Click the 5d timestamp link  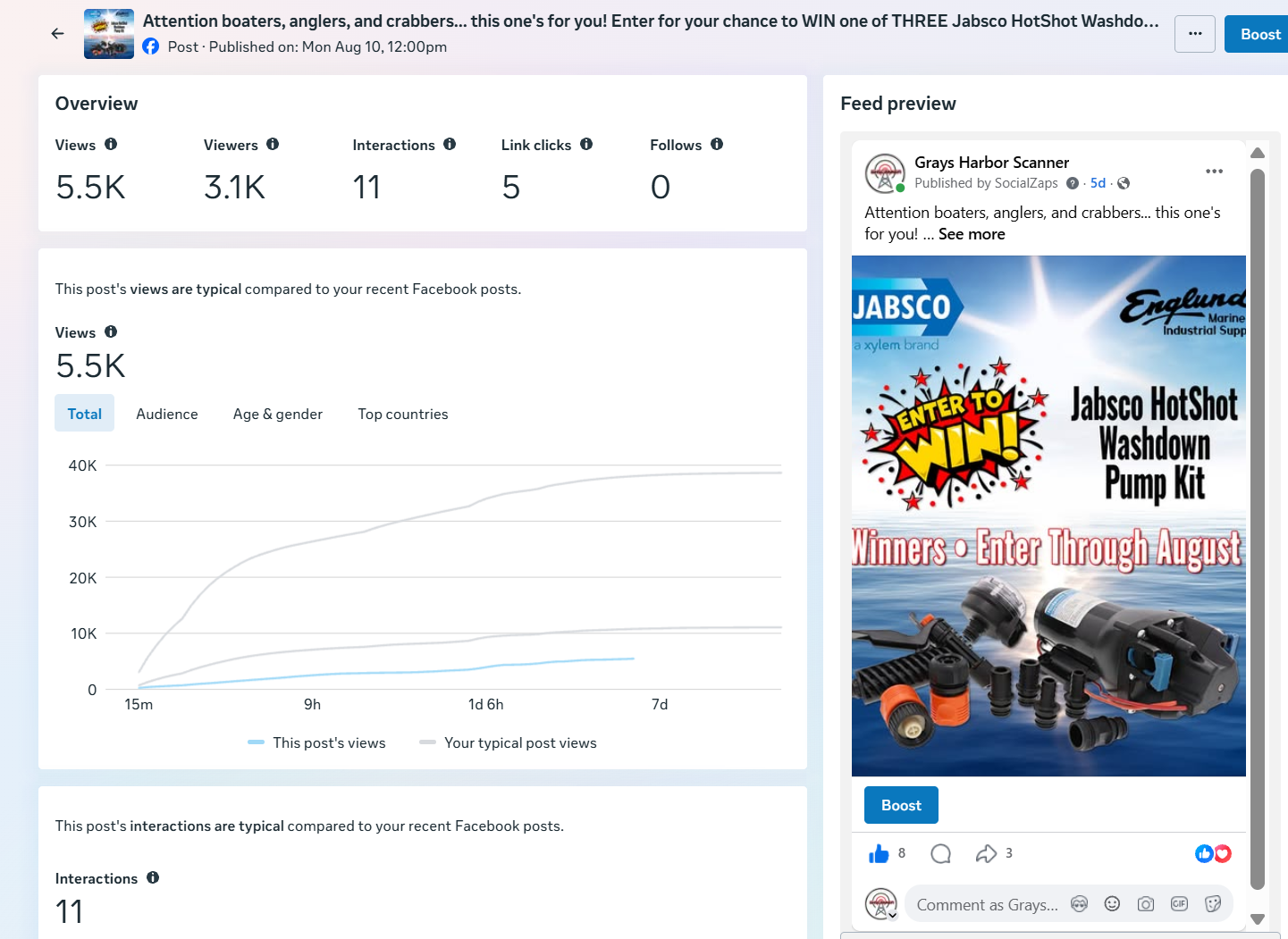point(1098,183)
